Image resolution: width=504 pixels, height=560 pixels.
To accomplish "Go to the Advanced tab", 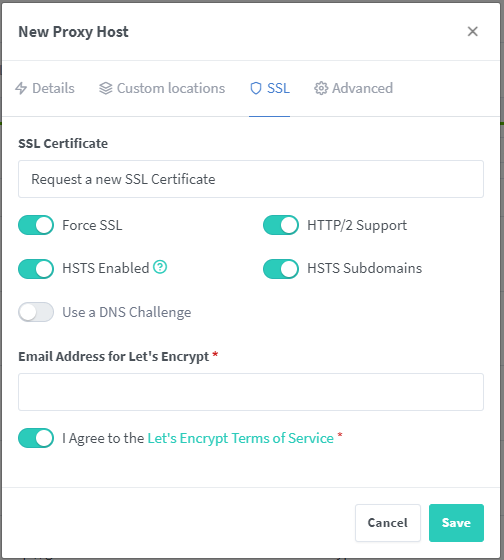I will tap(353, 88).
